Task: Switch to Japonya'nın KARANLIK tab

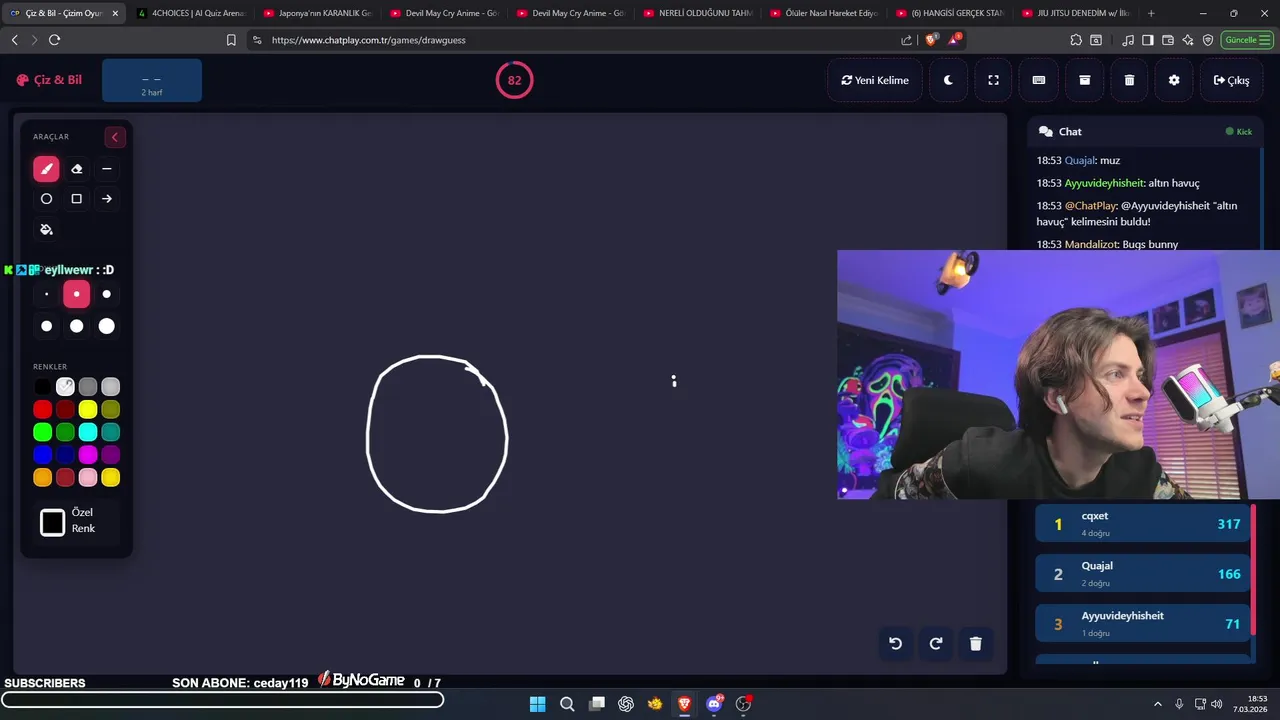Action: pyautogui.click(x=317, y=13)
